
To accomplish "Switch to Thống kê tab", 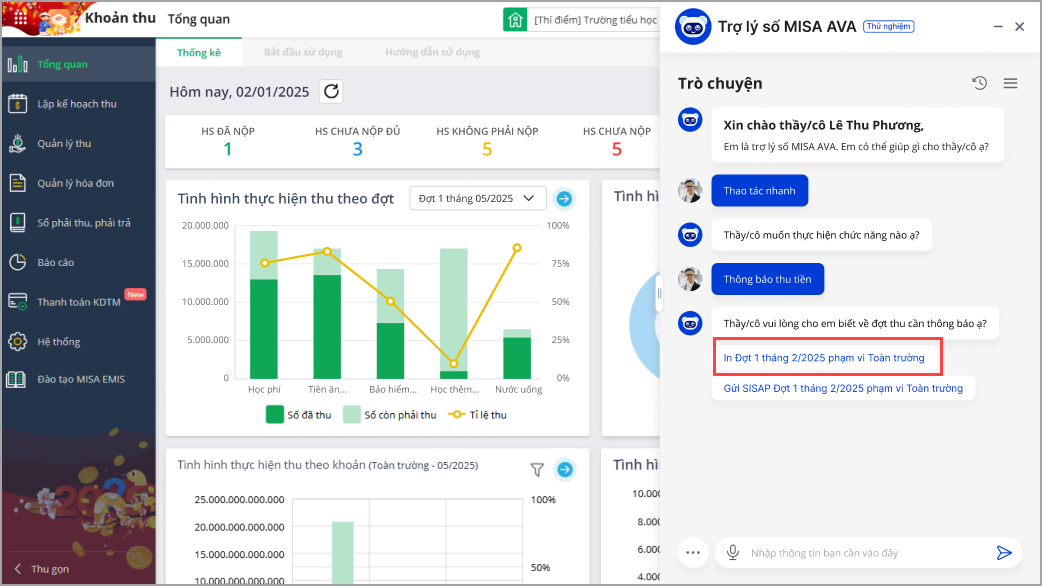I will click(199, 52).
